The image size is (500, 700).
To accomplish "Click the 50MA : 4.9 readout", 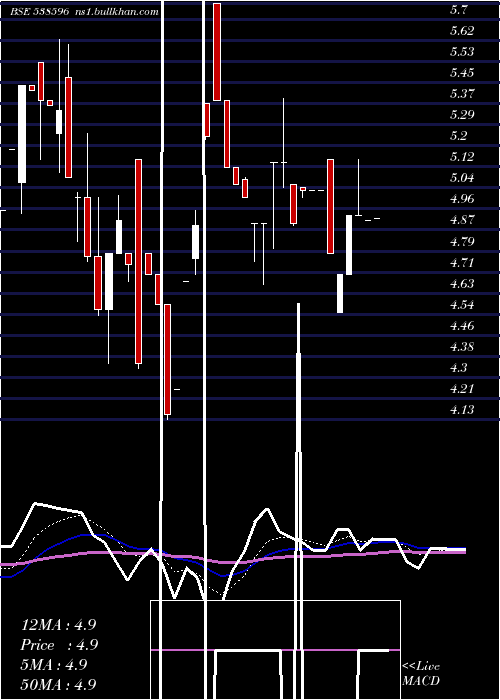I will pos(58,684).
